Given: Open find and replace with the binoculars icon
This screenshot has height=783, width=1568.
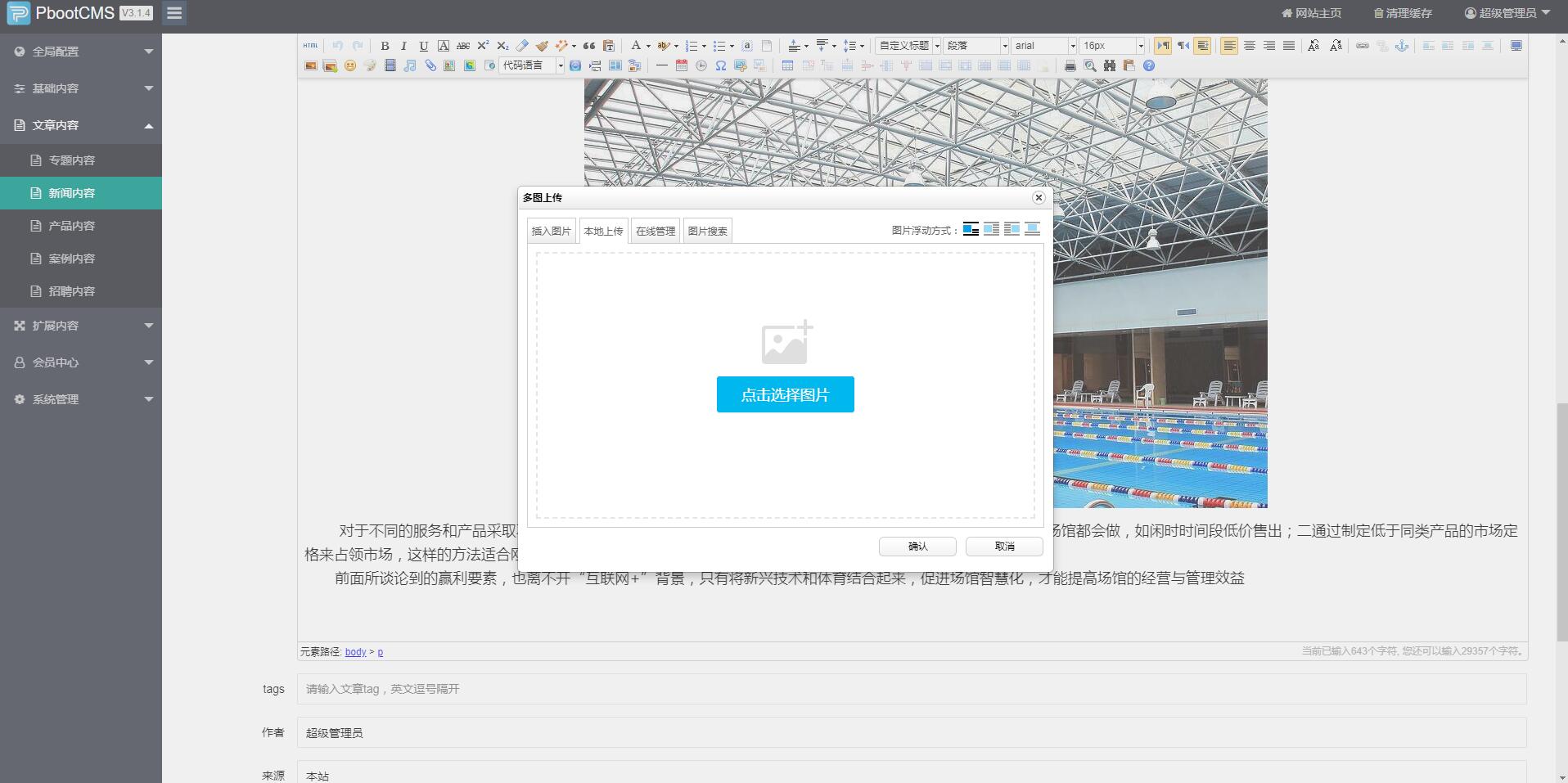Looking at the screenshot, I should [x=1109, y=66].
